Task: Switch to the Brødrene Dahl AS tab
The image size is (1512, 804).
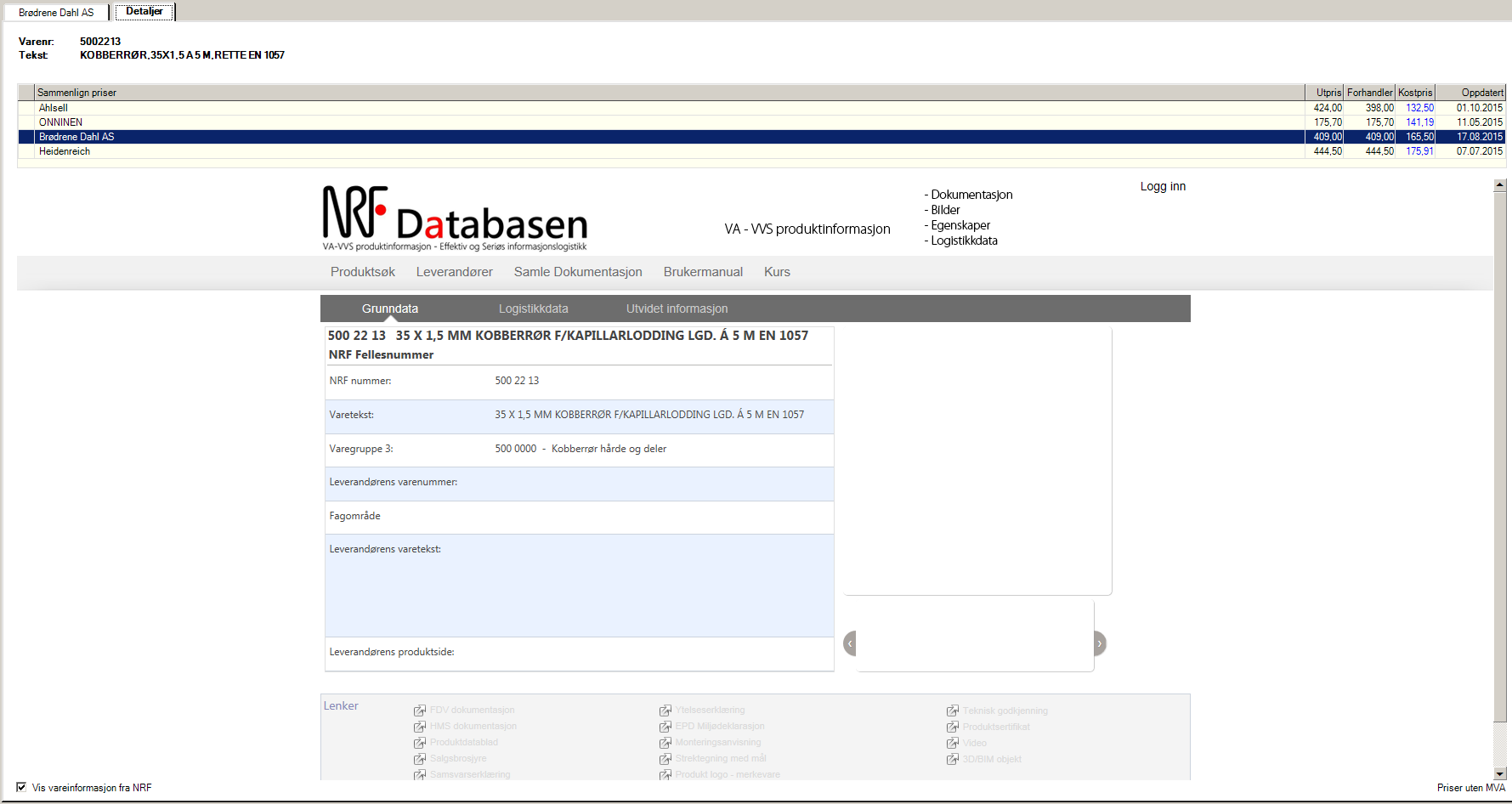Action: 56,13
